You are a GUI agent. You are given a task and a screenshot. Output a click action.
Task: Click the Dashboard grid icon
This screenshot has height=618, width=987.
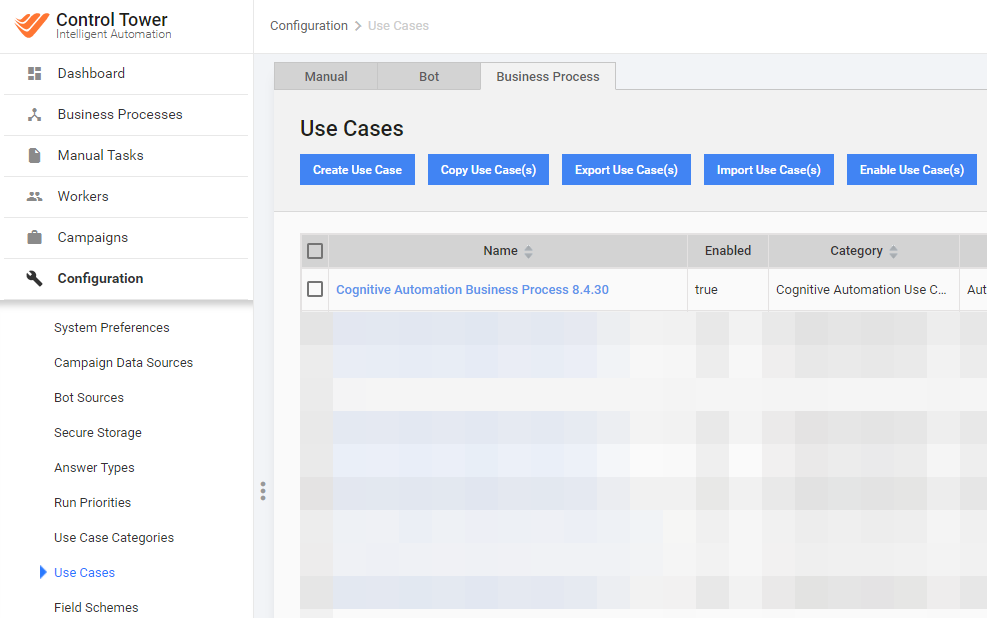click(x=35, y=74)
